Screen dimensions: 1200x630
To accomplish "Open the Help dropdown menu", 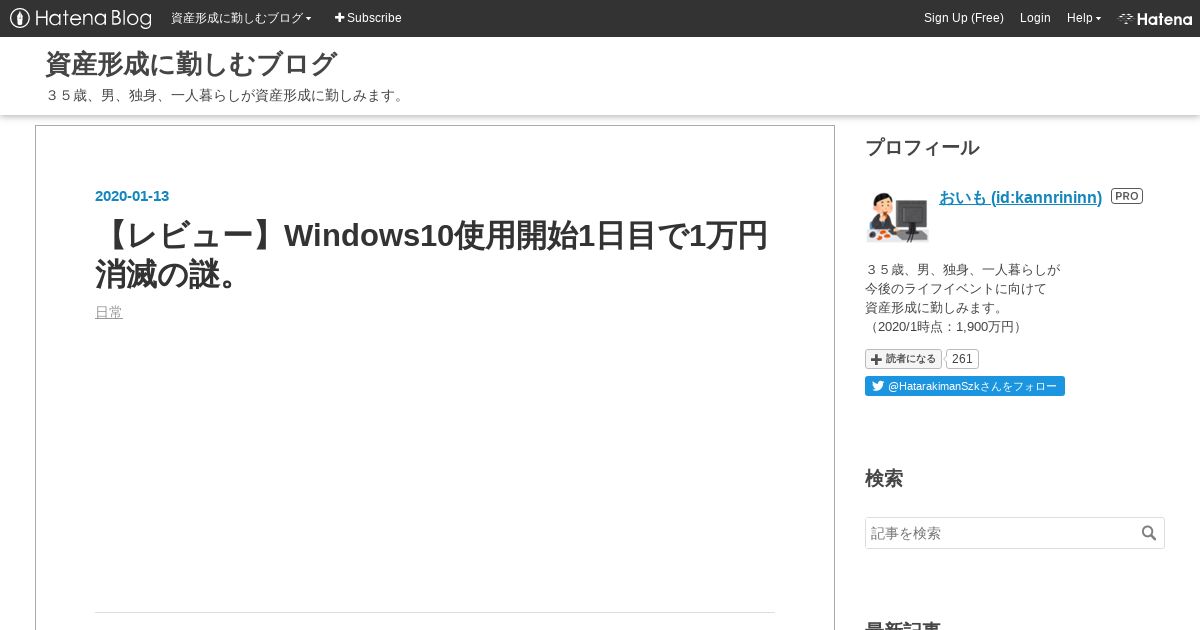I will click(1084, 18).
